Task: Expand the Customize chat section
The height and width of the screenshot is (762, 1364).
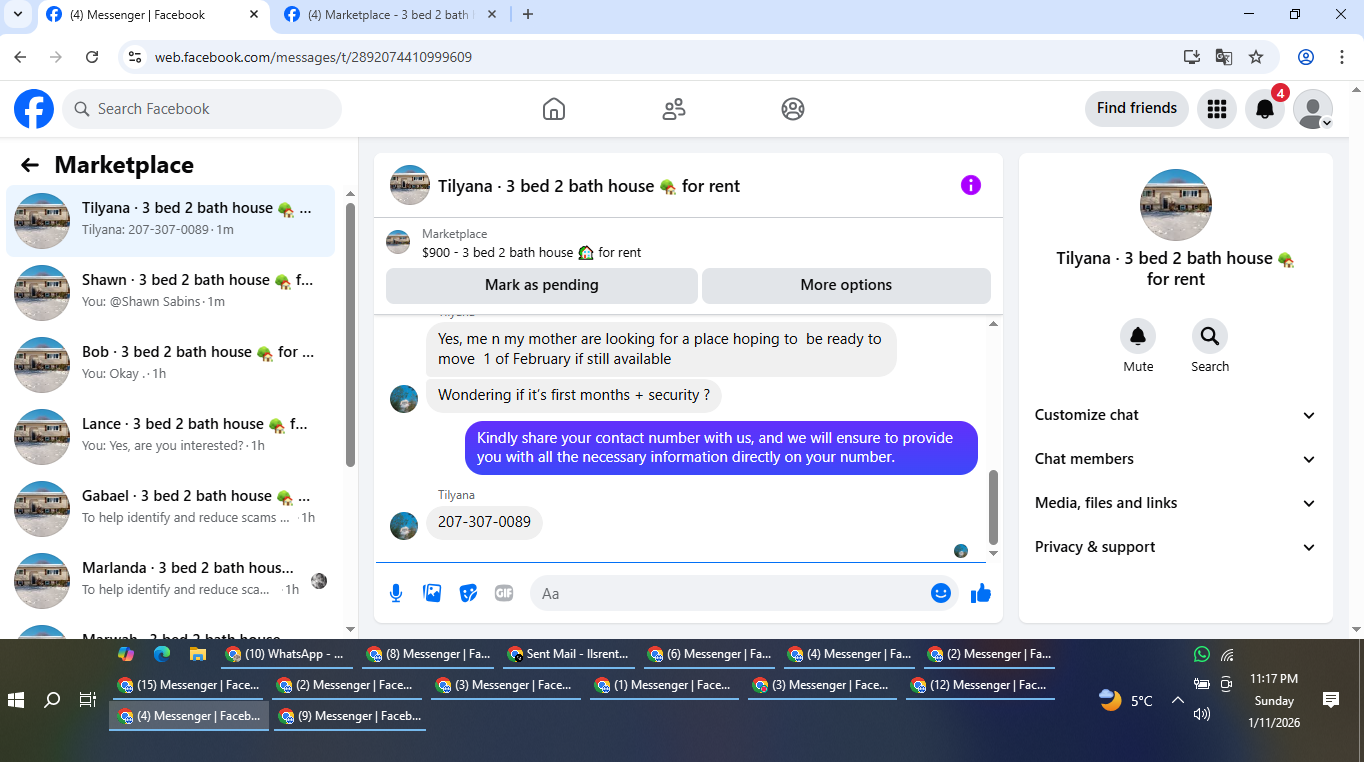Action: 1176,415
